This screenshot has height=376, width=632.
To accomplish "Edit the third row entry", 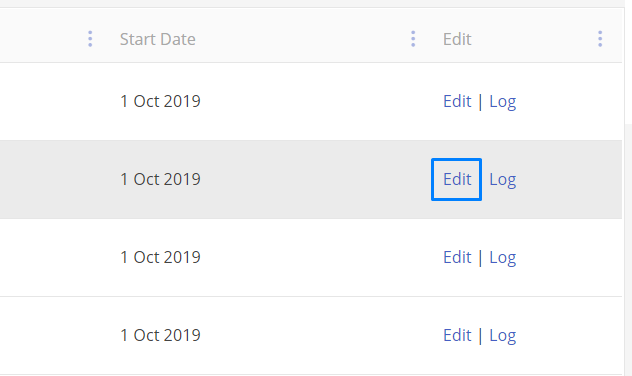I will (457, 257).
